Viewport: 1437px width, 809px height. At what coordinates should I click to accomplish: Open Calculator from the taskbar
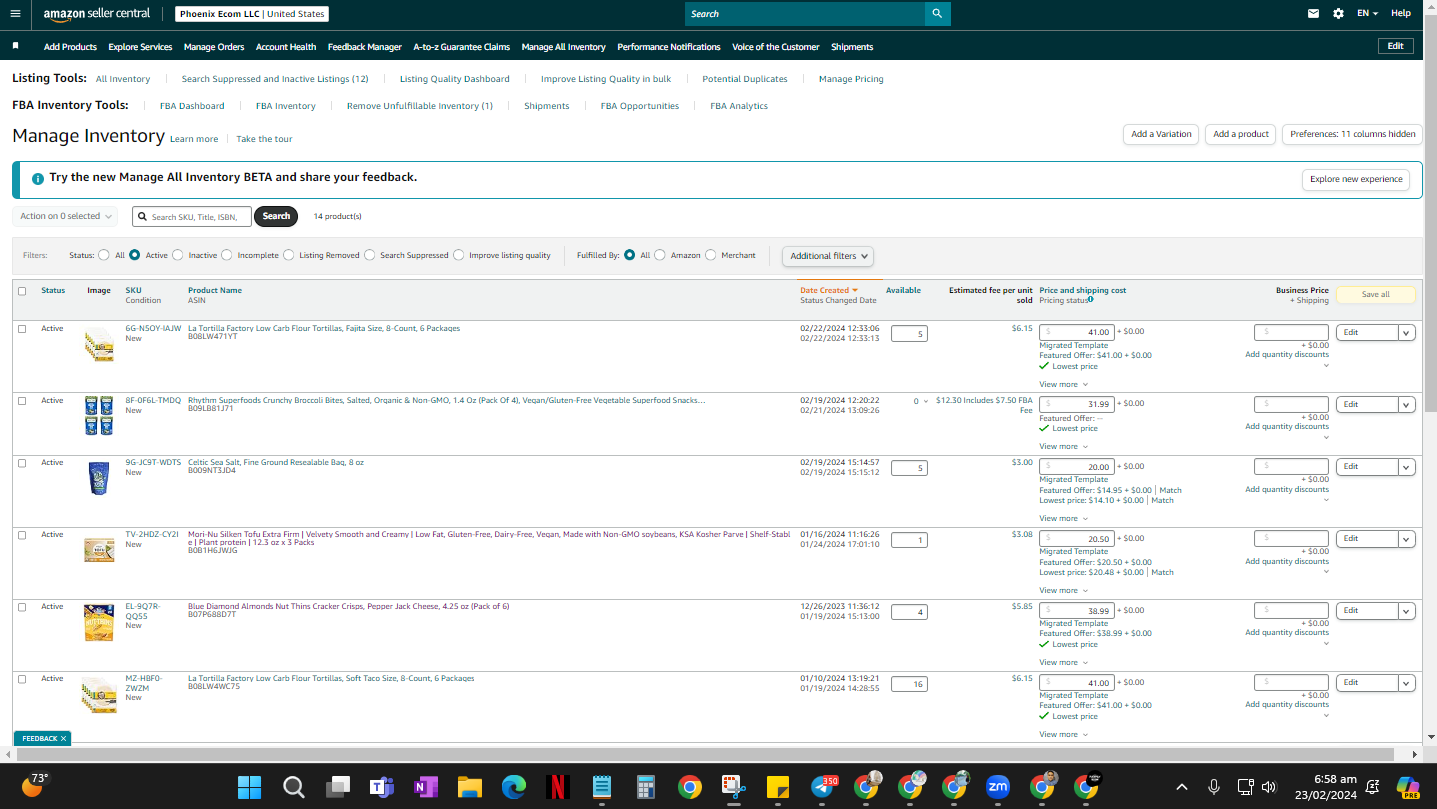pyautogui.click(x=645, y=787)
